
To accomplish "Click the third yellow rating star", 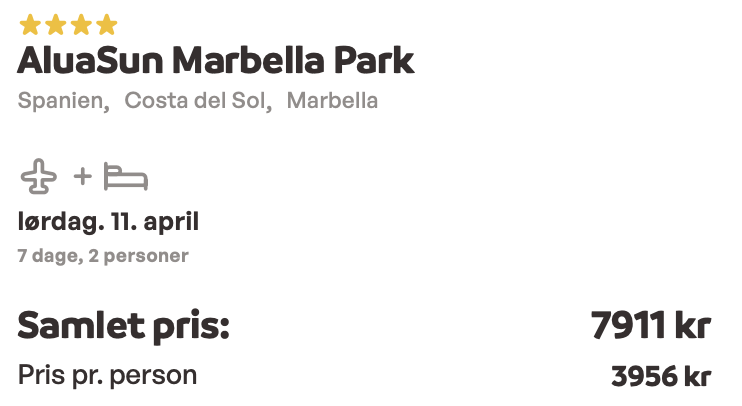I will [x=81, y=25].
